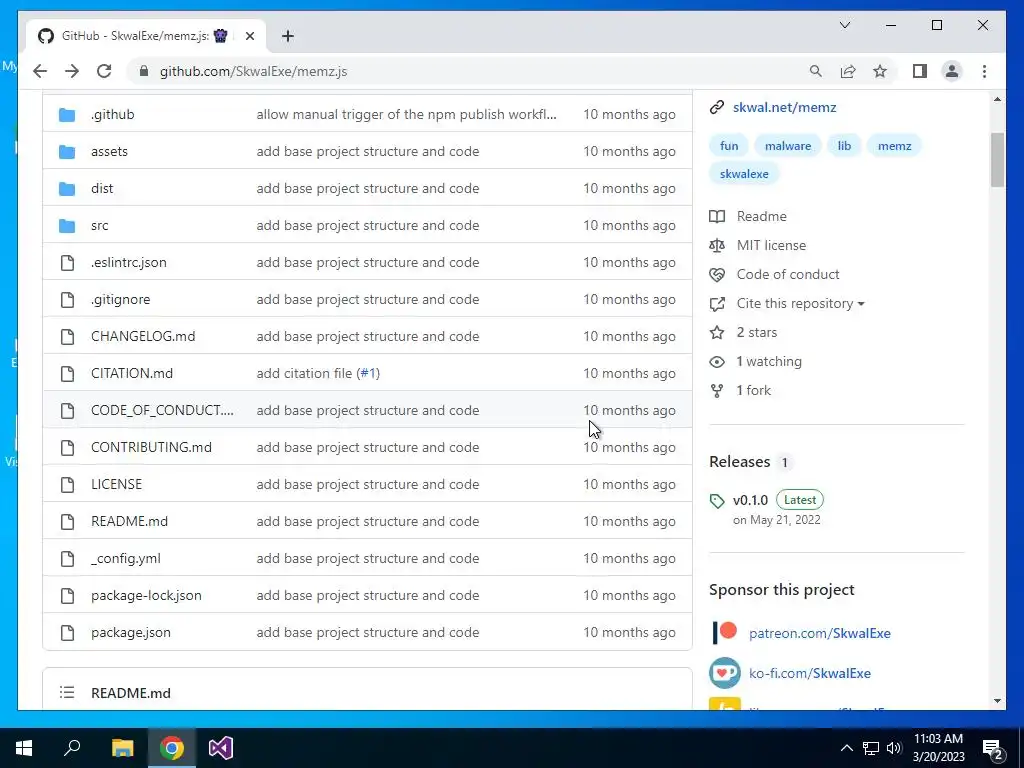The image size is (1024, 768).
Task: Open the Releases heading
Action: [x=740, y=462]
